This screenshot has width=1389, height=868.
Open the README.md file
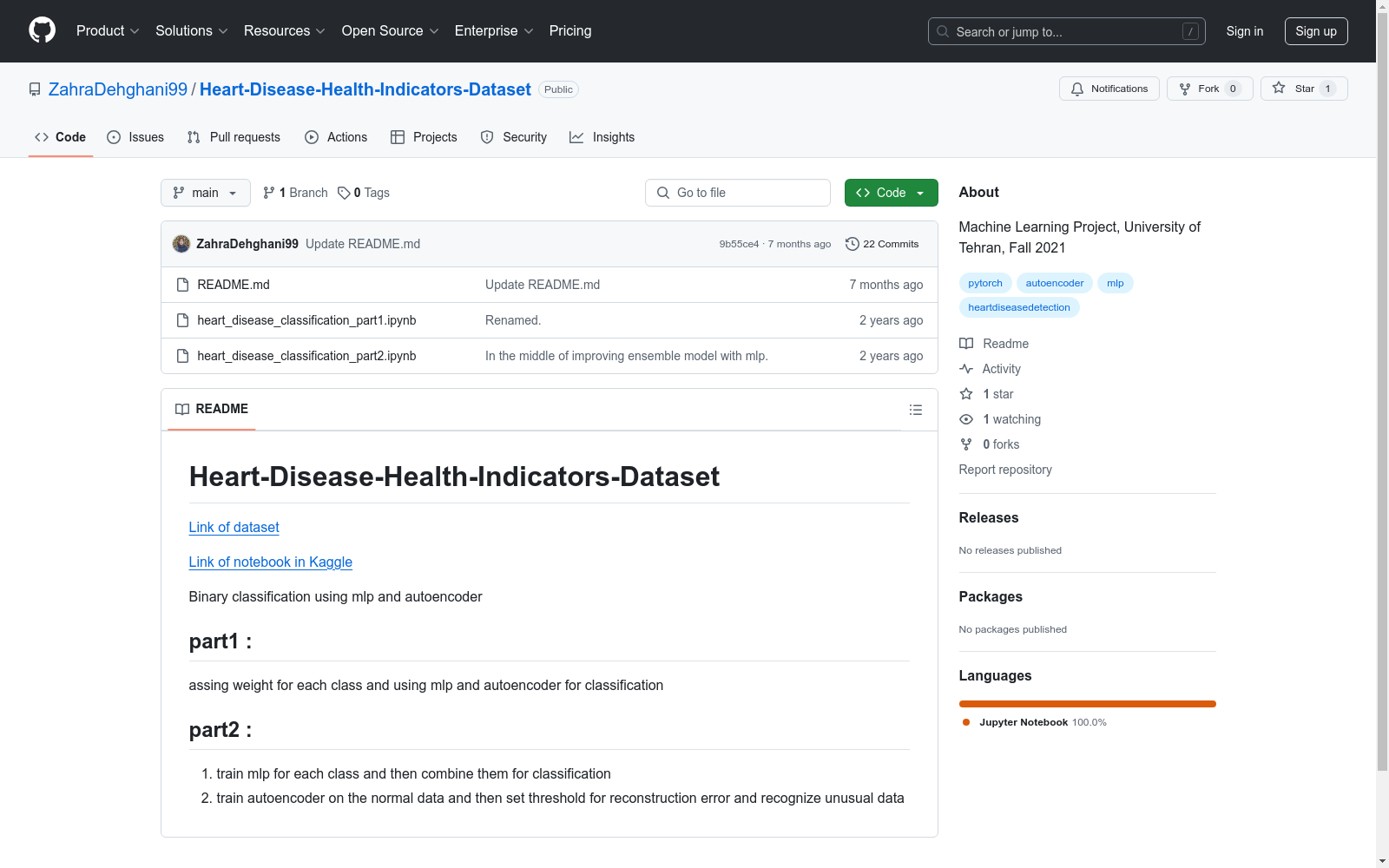click(x=234, y=285)
